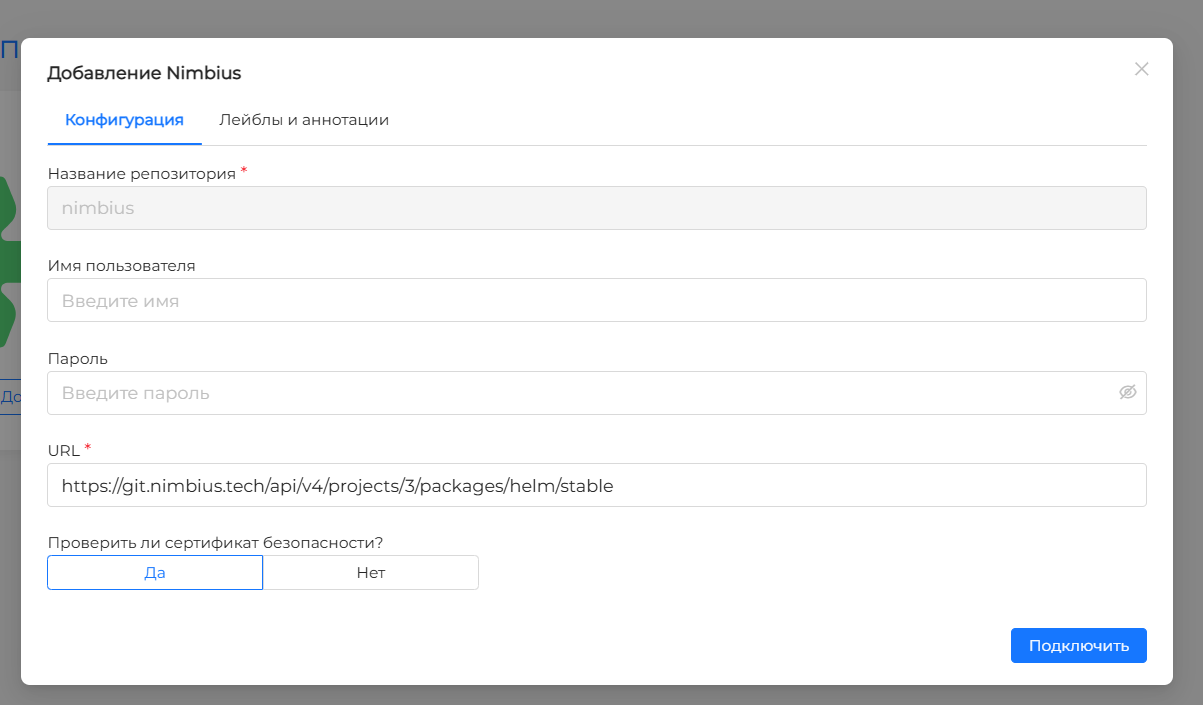Click the partially hidden blue link behind the dialog
The height and width of the screenshot is (705, 1203).
(9, 397)
